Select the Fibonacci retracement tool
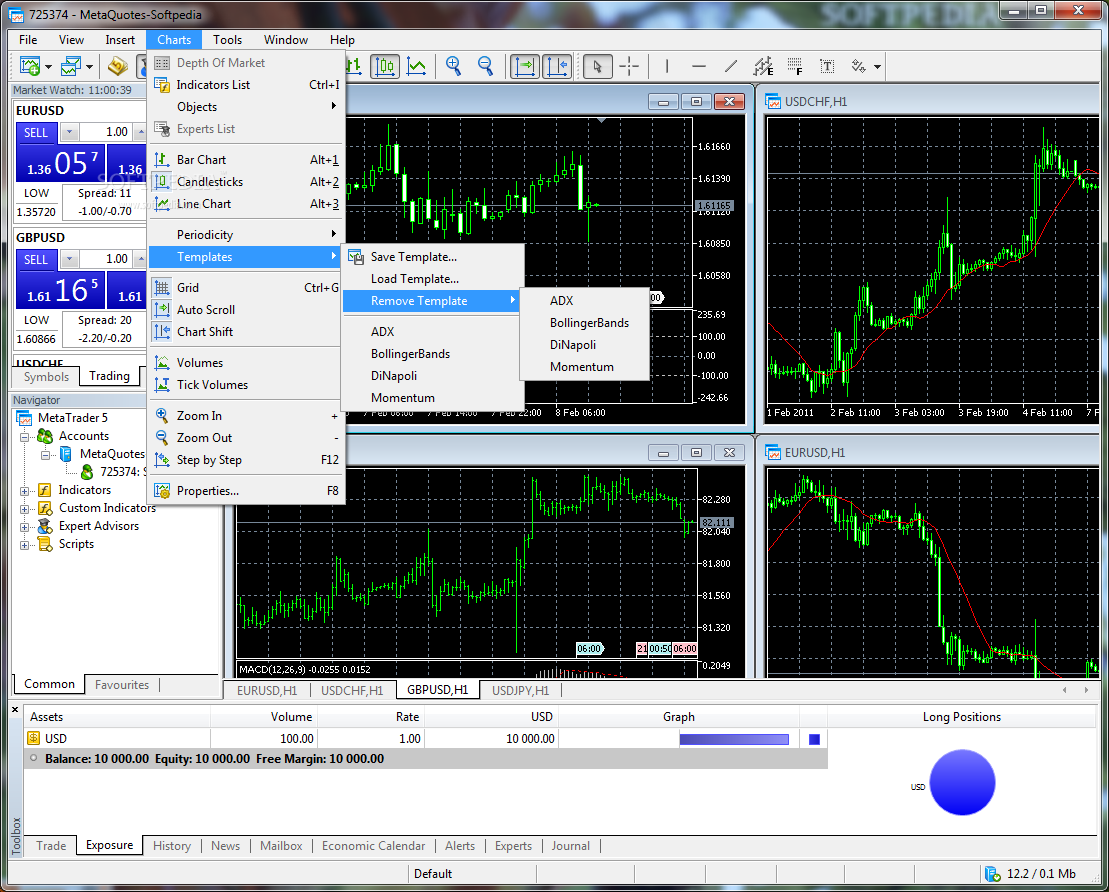The width and height of the screenshot is (1109, 892). pyautogui.click(x=795, y=66)
